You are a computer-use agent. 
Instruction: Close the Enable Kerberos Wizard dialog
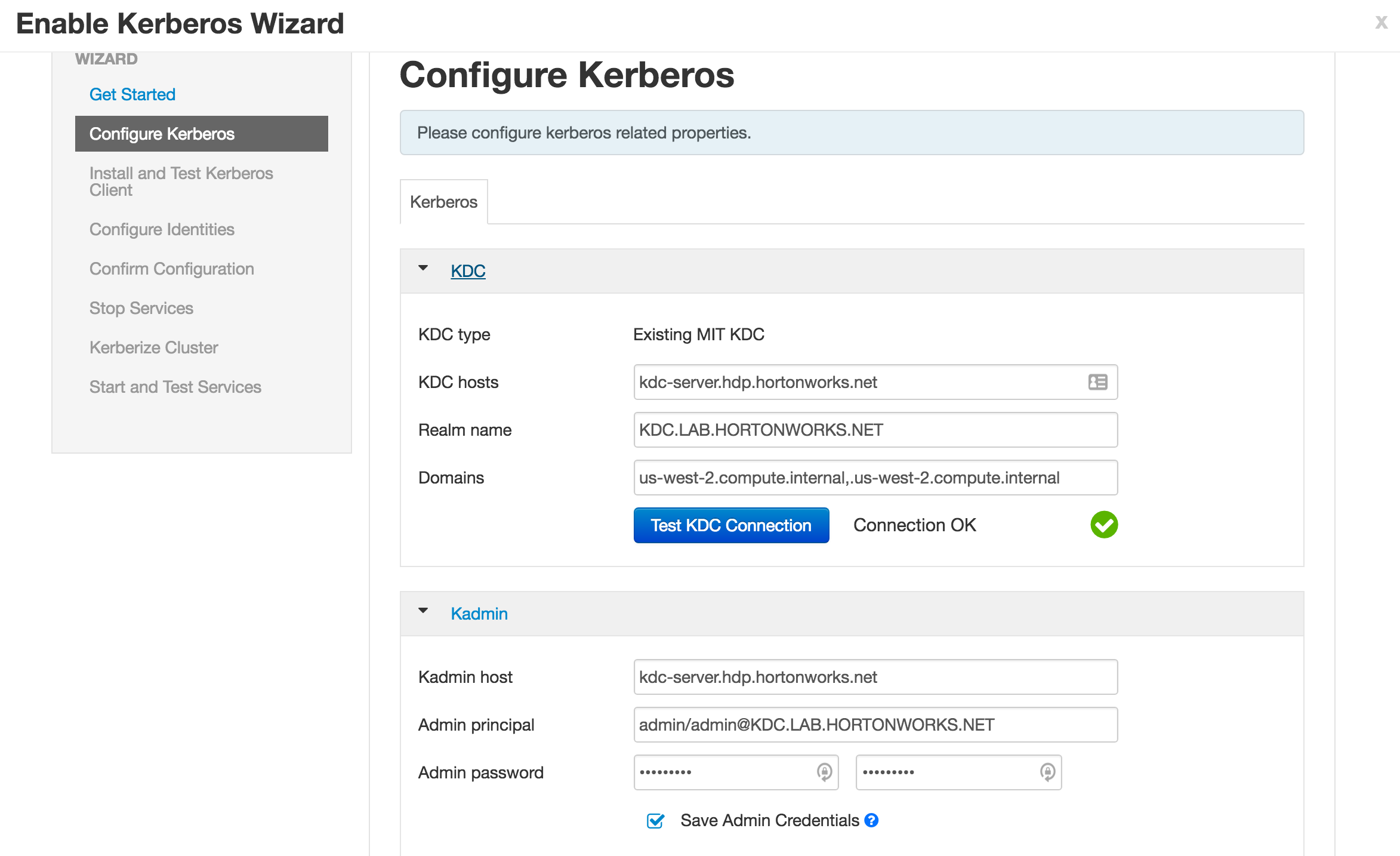pyautogui.click(x=1381, y=23)
